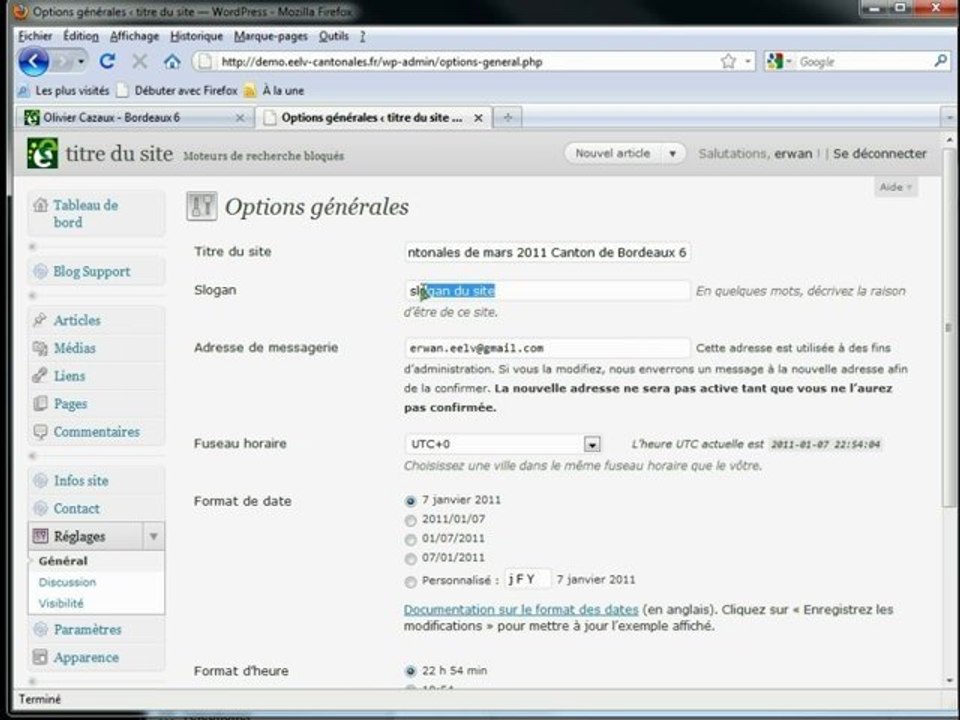Screen dimensions: 960x720
Task: Select the 22 h 54 min time format
Action: 410,671
